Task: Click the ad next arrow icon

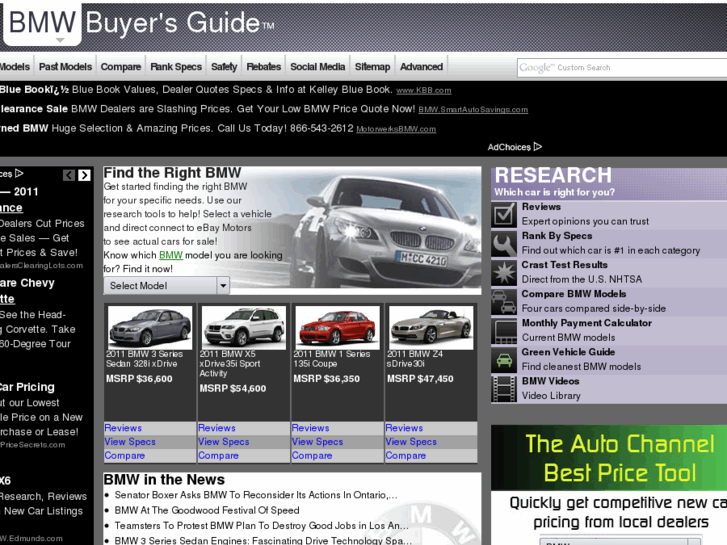Action: coord(84,175)
